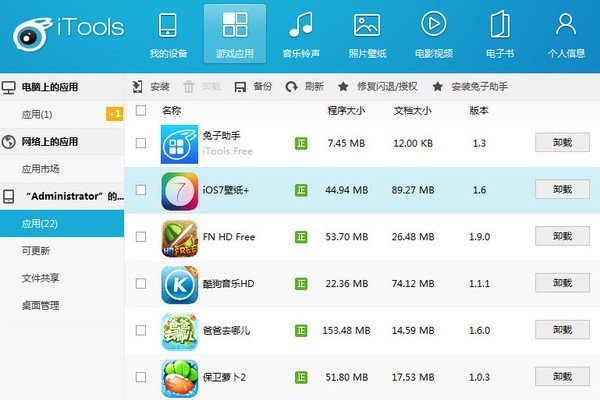Click the 酷狗音乐HD app icon

[179, 284]
